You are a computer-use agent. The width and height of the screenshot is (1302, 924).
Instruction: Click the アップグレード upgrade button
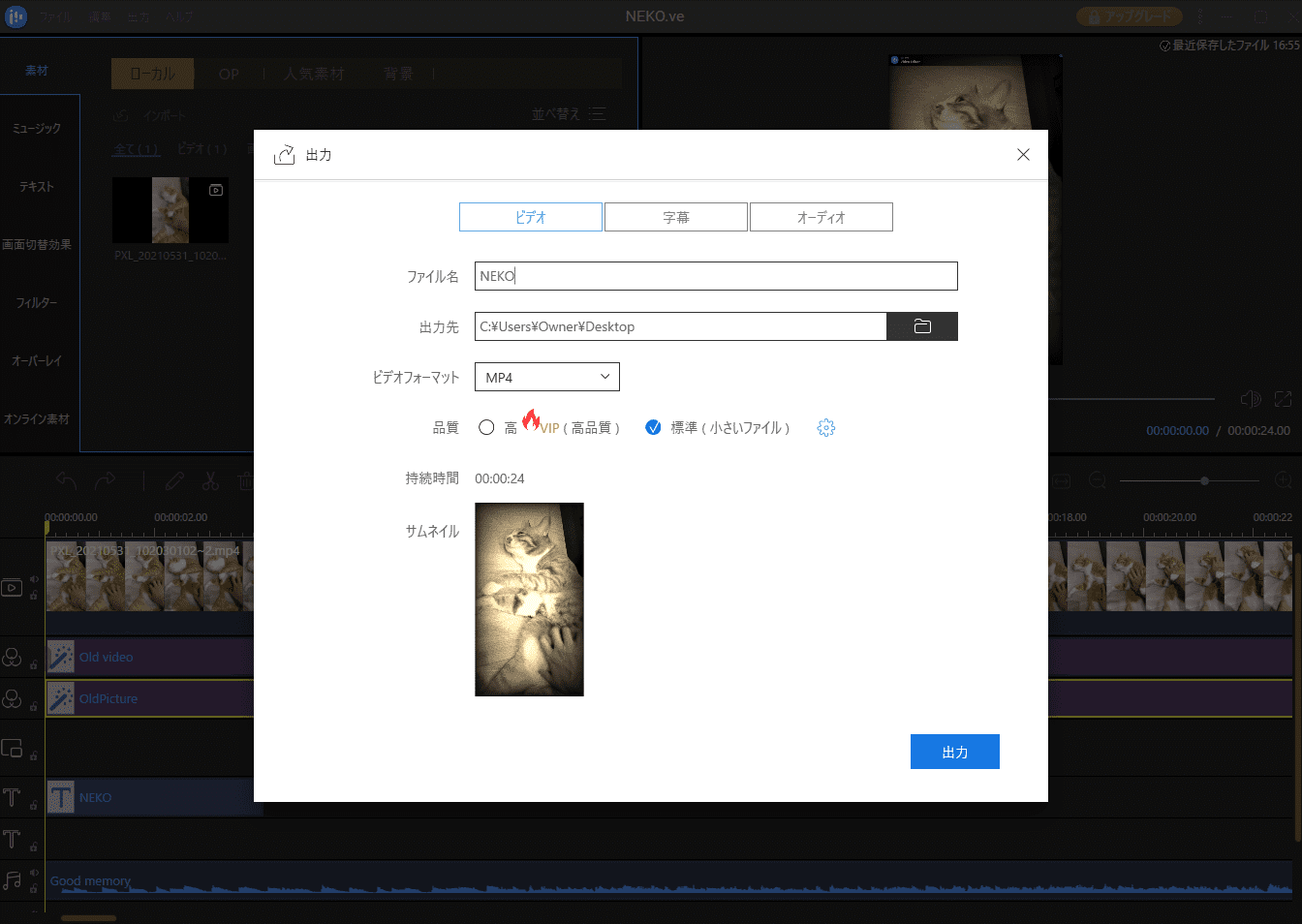click(x=1130, y=16)
